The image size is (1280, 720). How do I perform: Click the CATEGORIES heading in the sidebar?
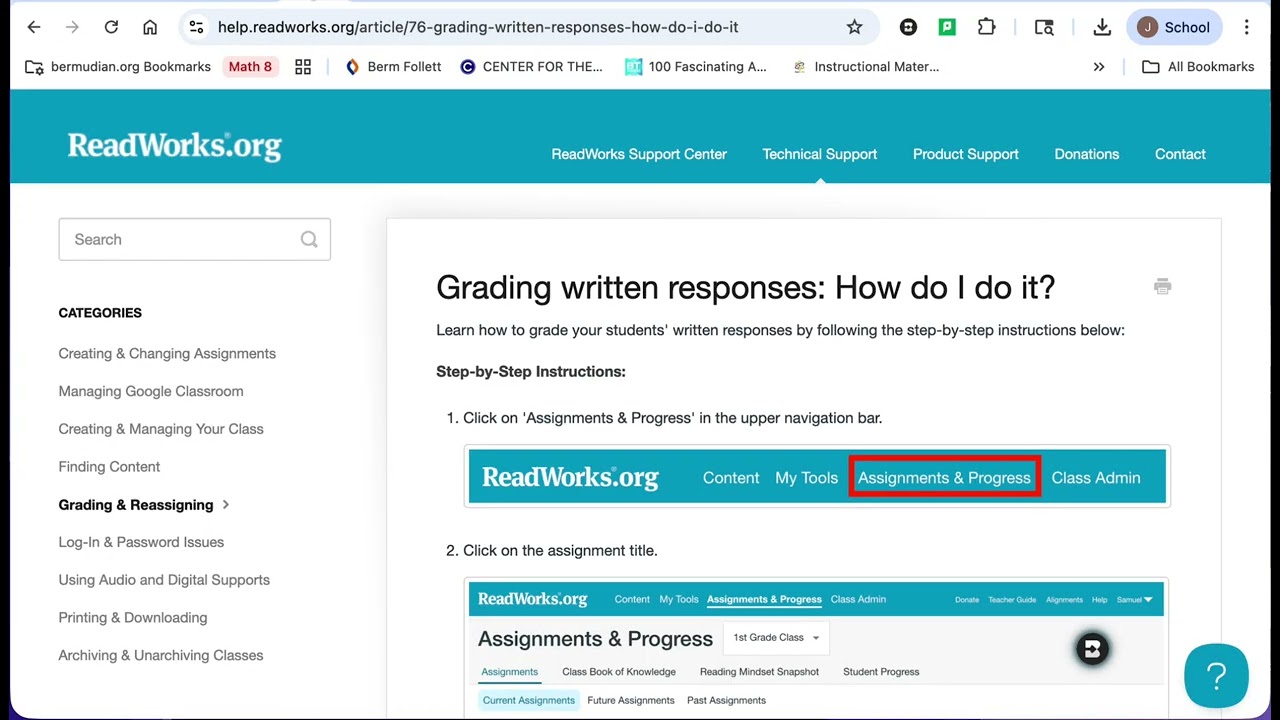pyautogui.click(x=100, y=313)
